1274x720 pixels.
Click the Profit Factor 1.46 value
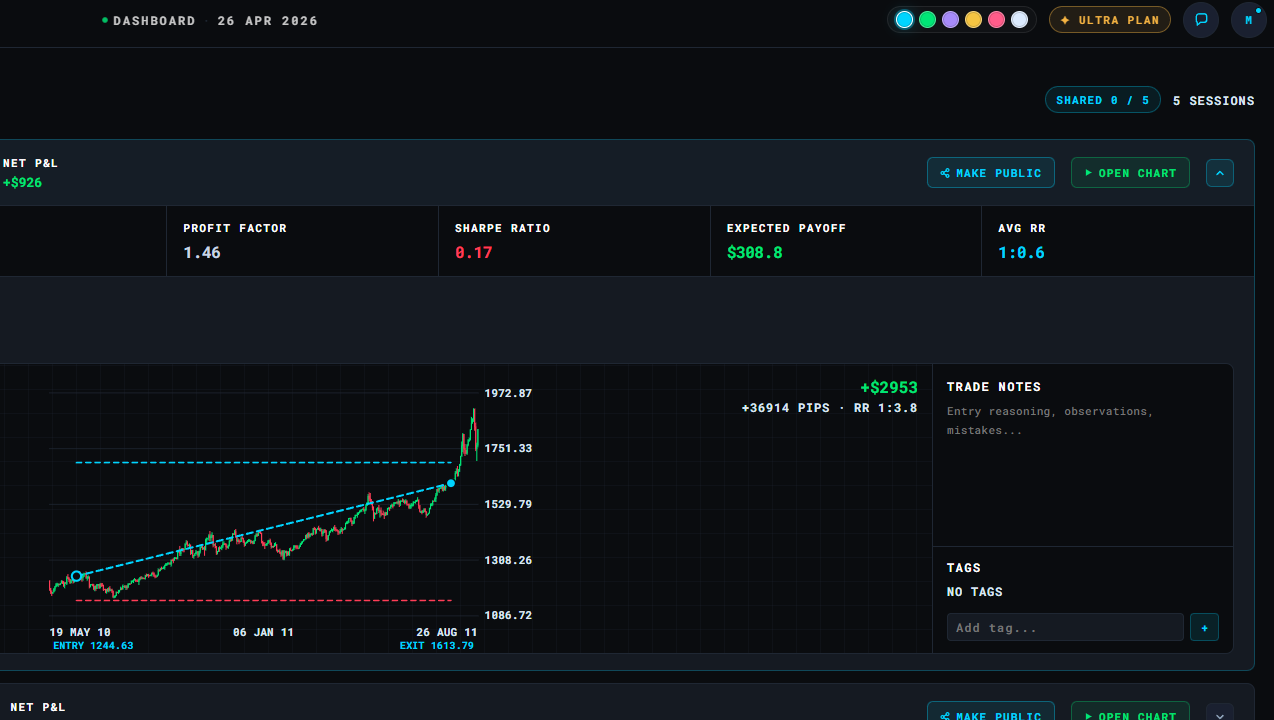pyautogui.click(x=202, y=252)
